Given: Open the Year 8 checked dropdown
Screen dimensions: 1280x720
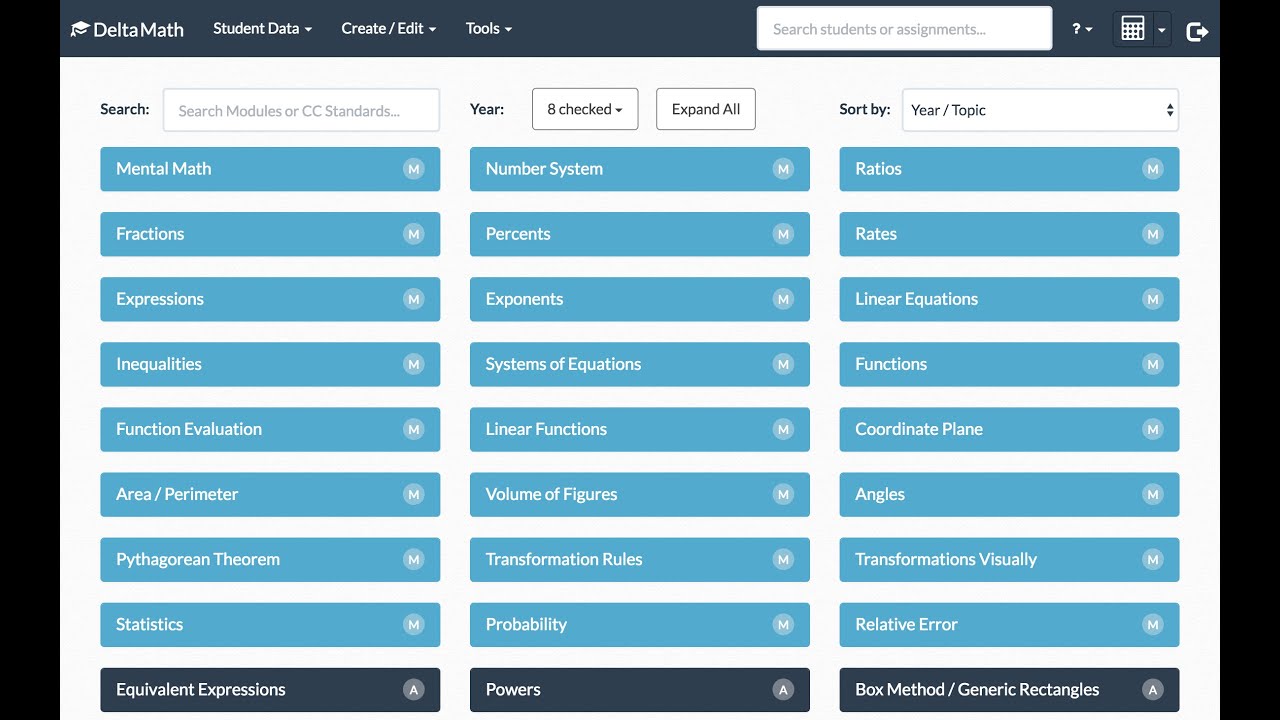Looking at the screenshot, I should [584, 109].
